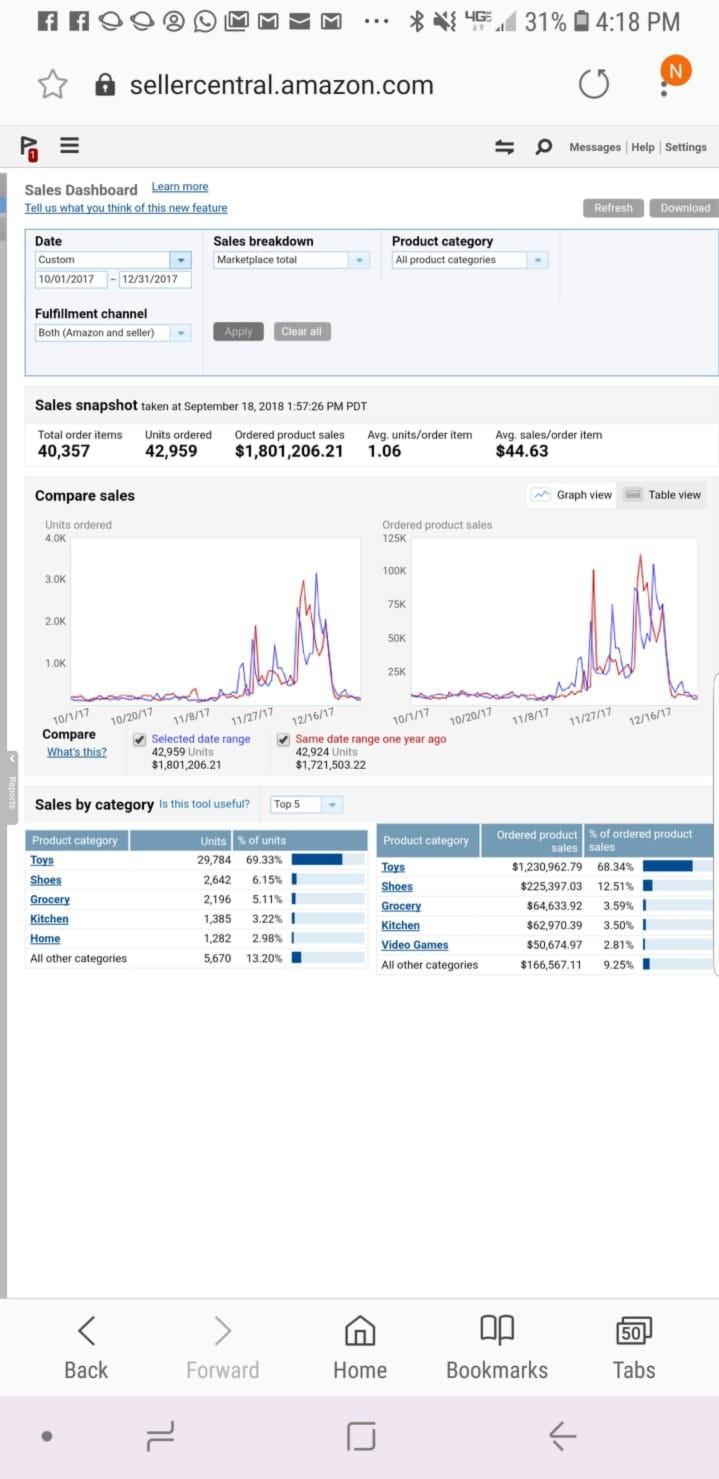
Task: Click the % of units column header
Action: 300,841
